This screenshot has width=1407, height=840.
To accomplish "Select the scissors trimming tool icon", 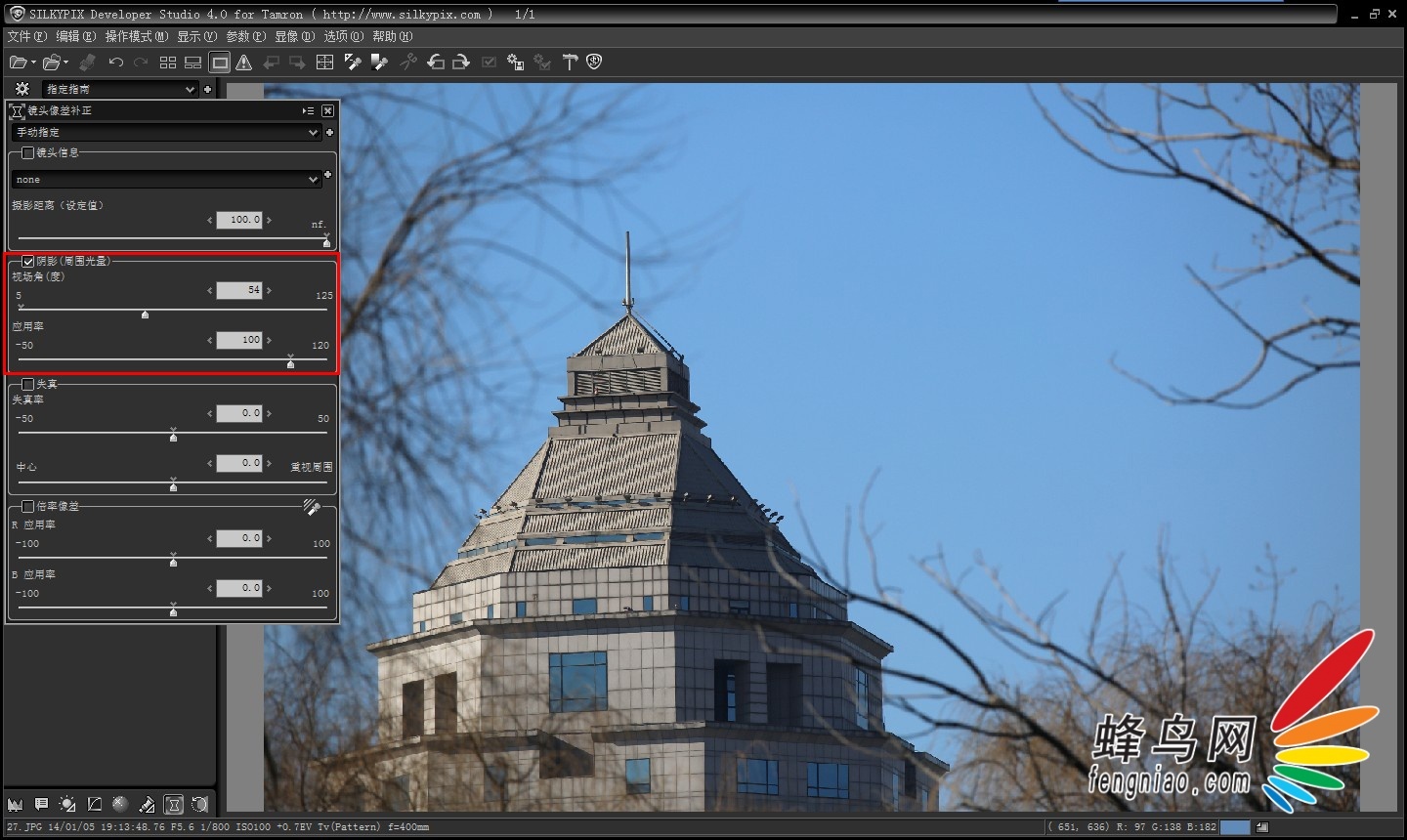I will tap(408, 63).
